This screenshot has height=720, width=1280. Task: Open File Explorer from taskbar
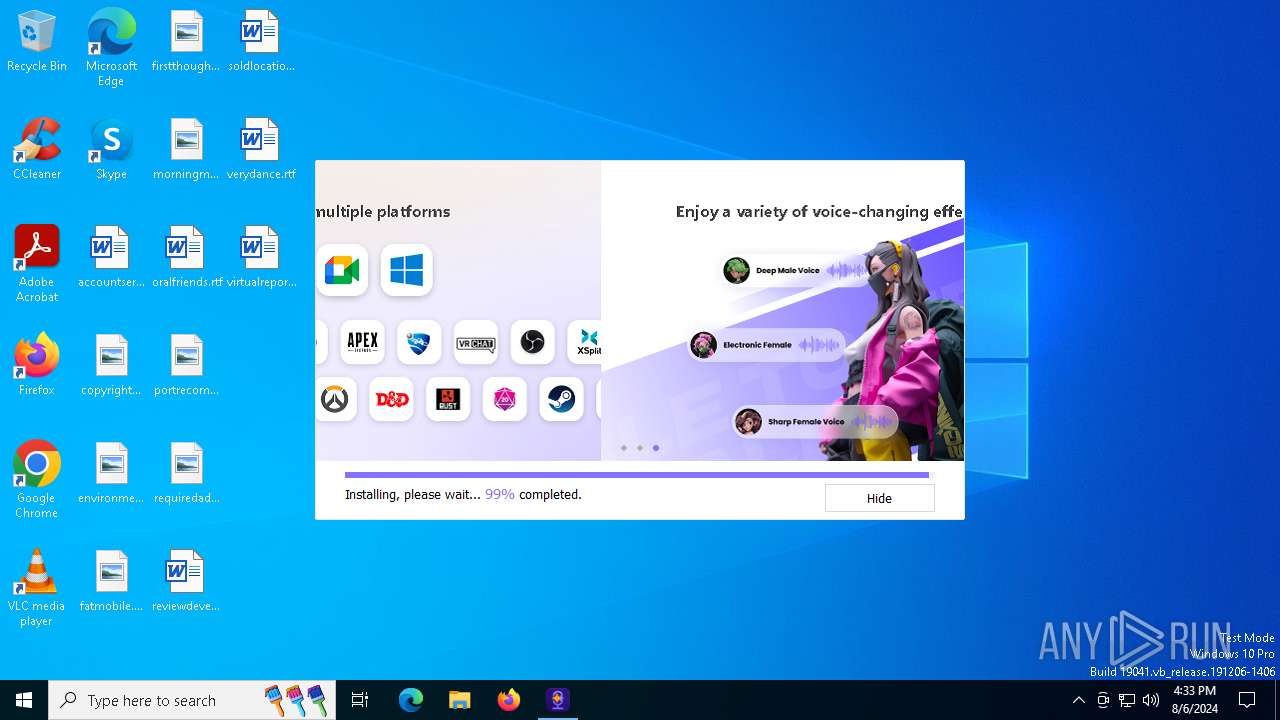460,700
